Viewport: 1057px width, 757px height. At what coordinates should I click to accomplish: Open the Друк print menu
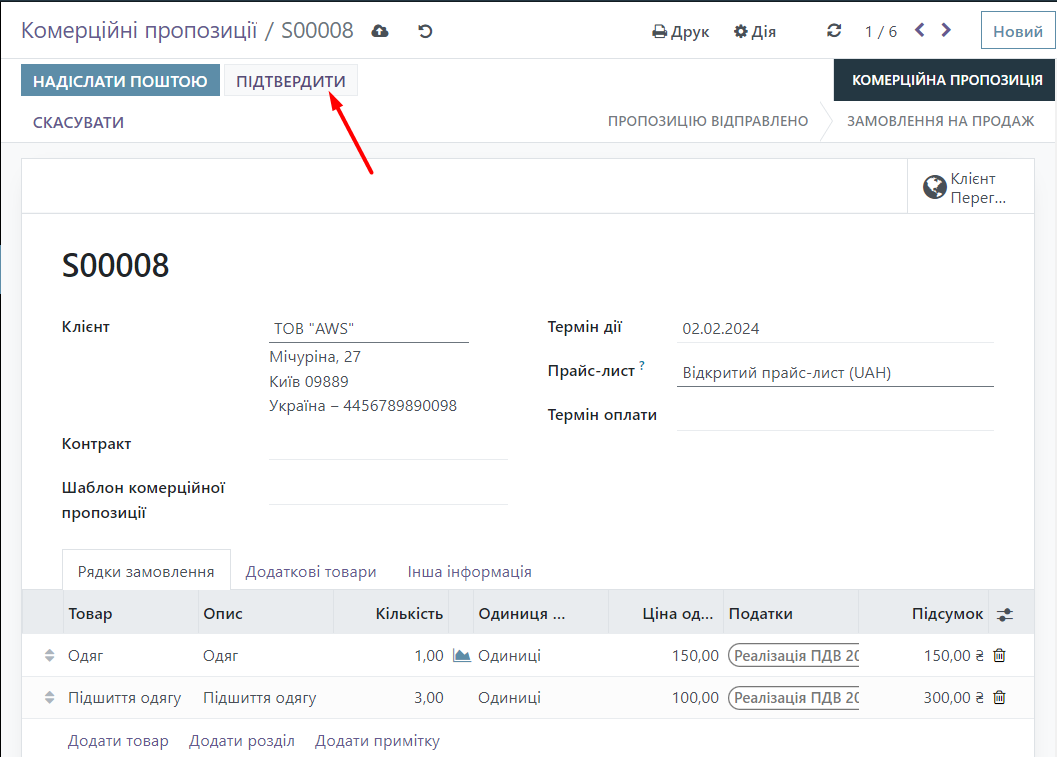click(681, 31)
